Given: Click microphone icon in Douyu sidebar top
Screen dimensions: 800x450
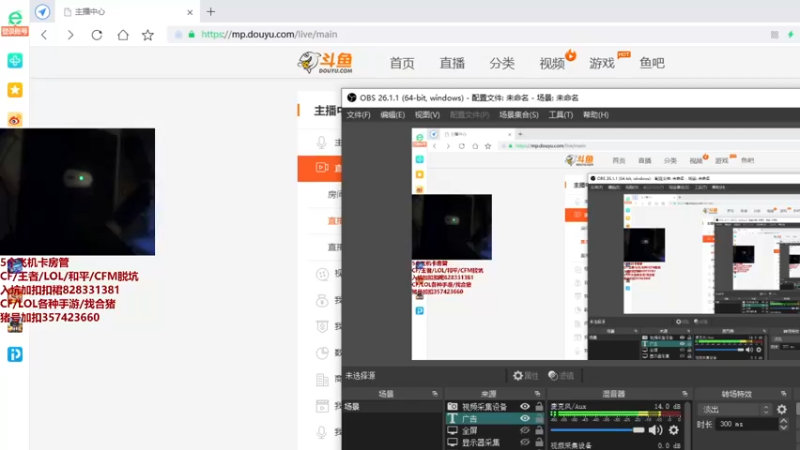Looking at the screenshot, I should click(x=321, y=142).
